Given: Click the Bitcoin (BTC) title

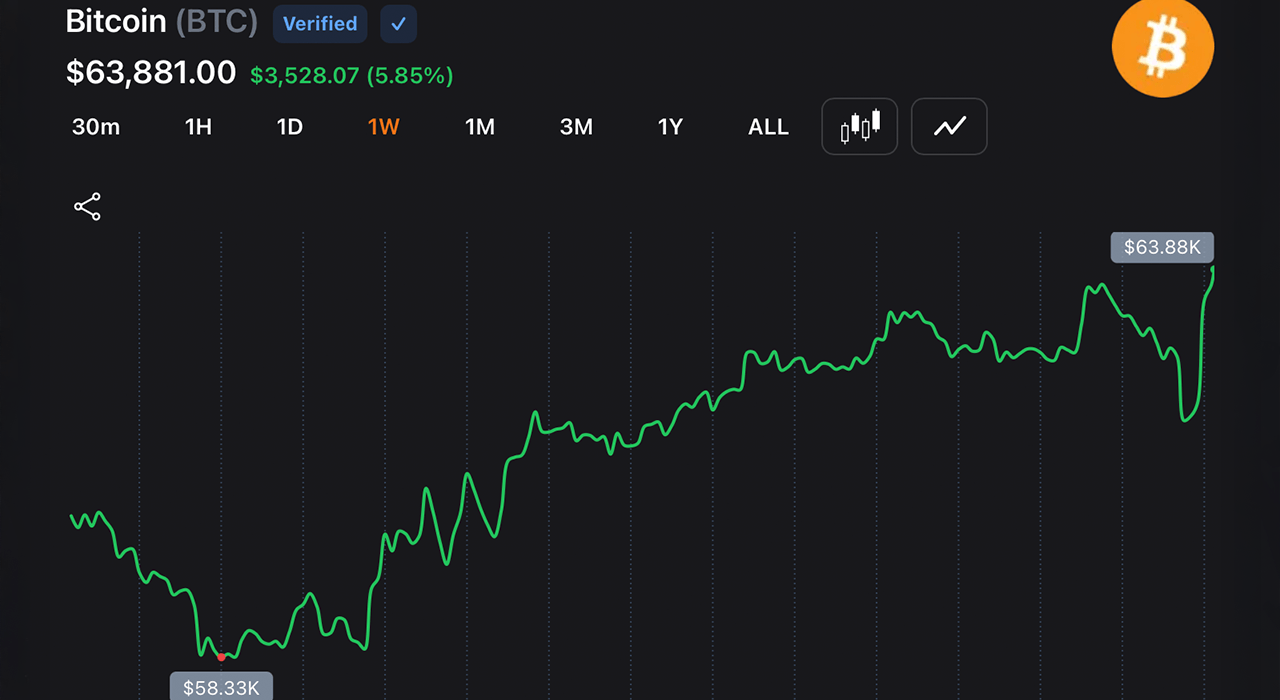Looking at the screenshot, I should pos(161,21).
